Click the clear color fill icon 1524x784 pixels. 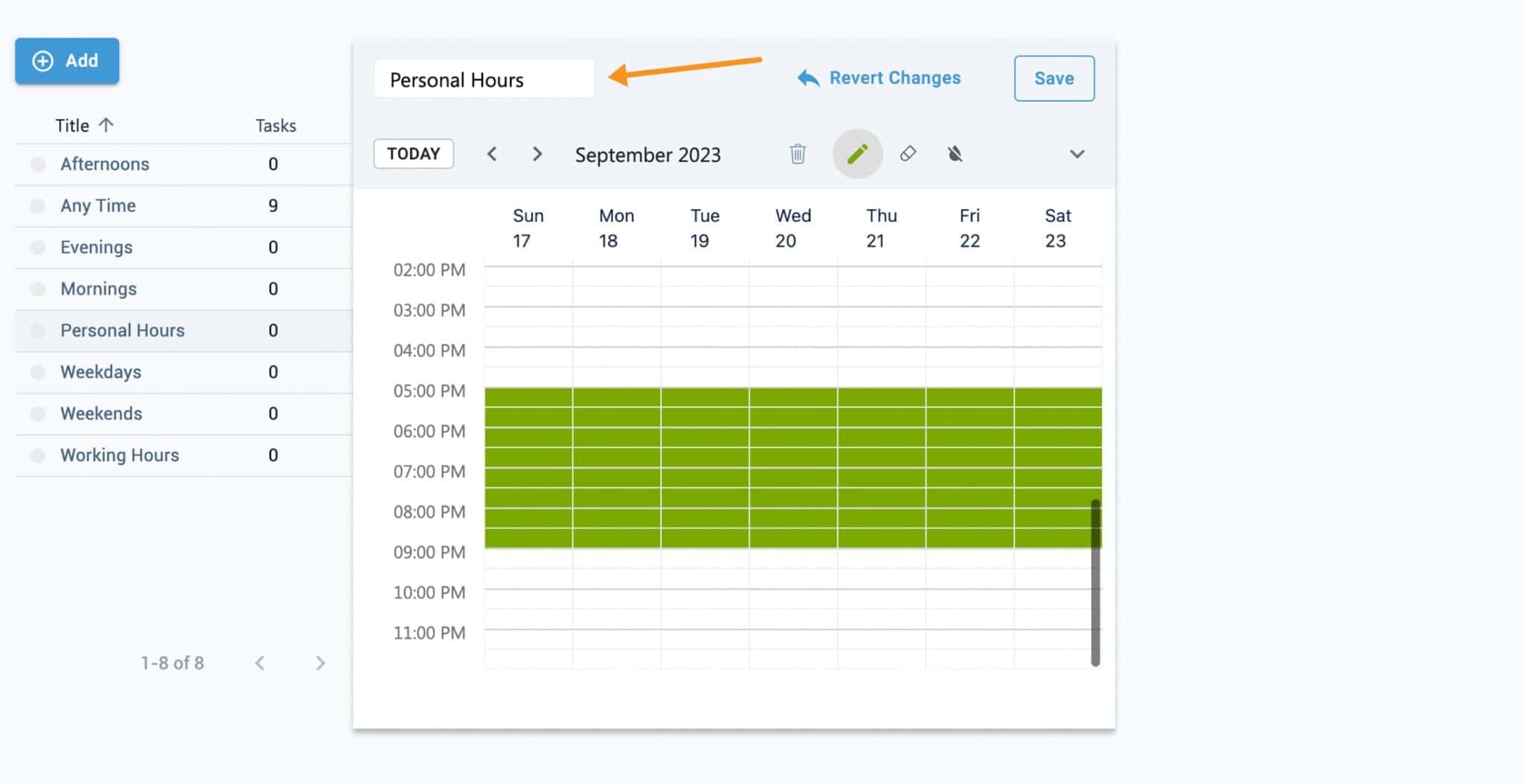(955, 154)
